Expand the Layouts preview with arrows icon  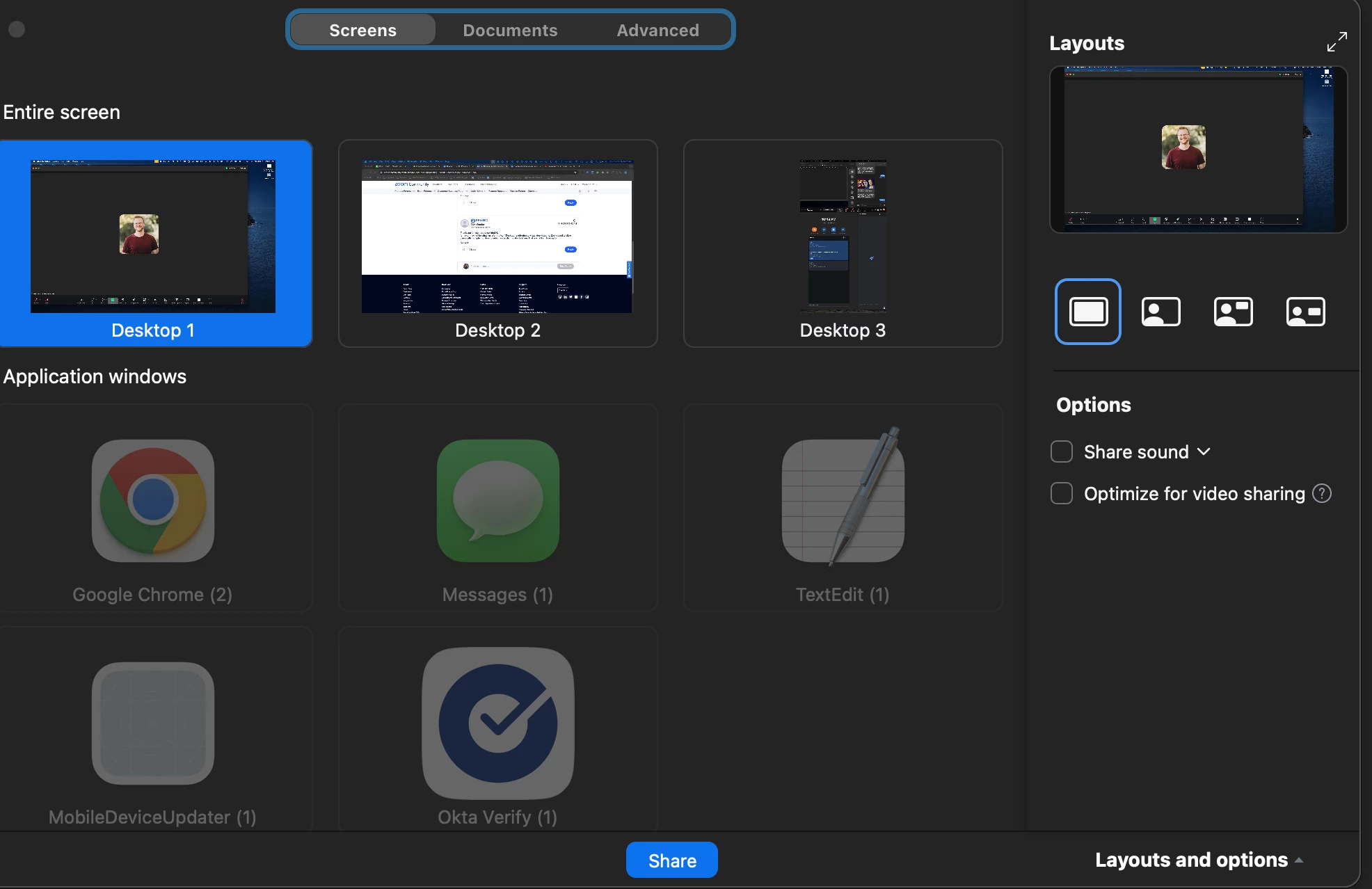[1337, 42]
